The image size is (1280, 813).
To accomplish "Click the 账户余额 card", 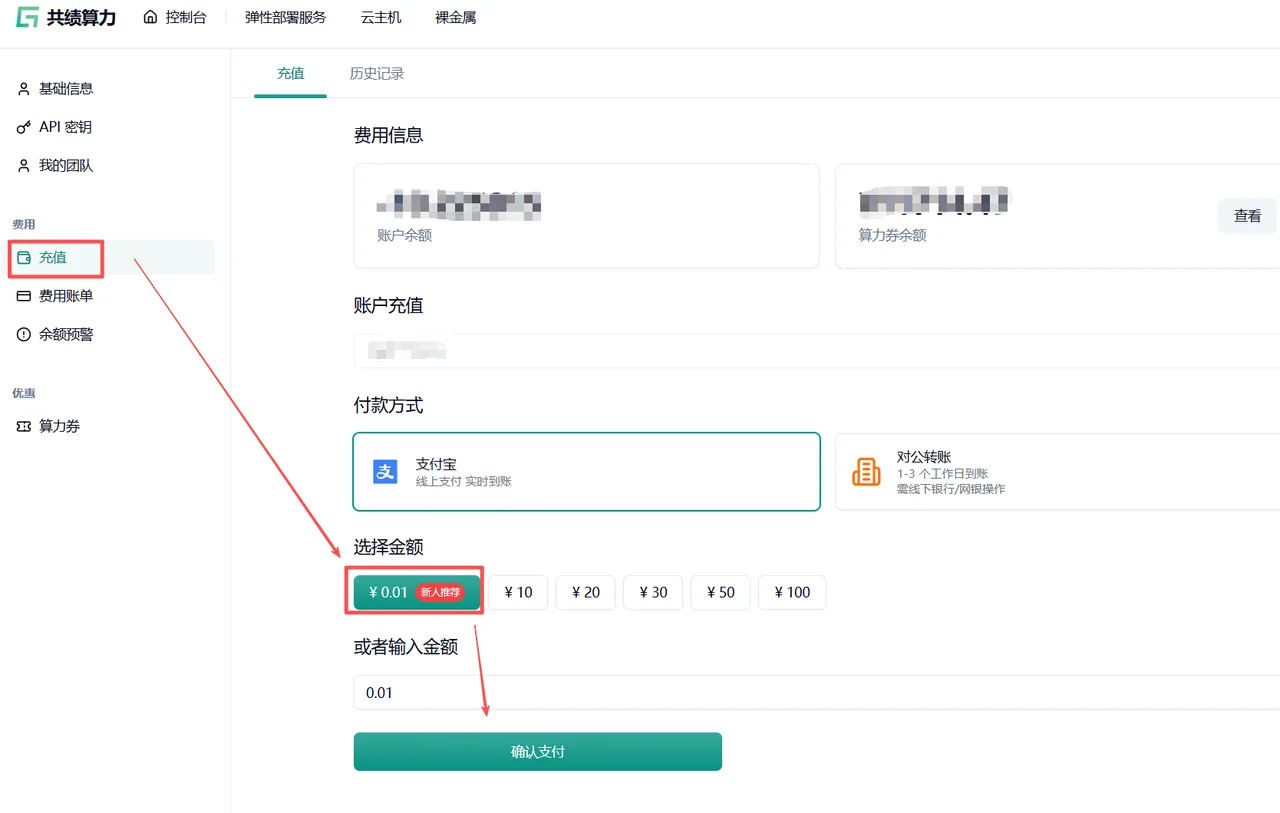I will (x=587, y=216).
